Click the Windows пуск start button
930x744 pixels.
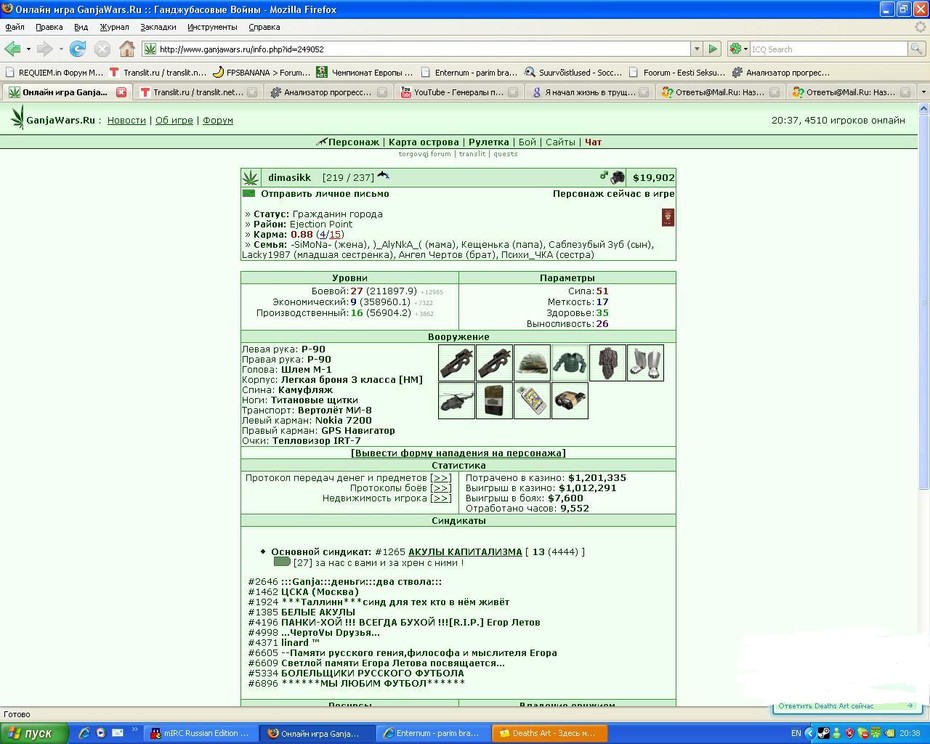click(x=33, y=733)
